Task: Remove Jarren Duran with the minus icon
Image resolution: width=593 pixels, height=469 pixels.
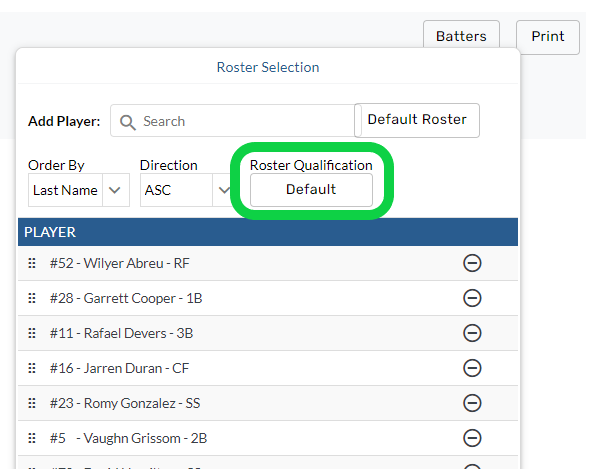Action: click(472, 368)
